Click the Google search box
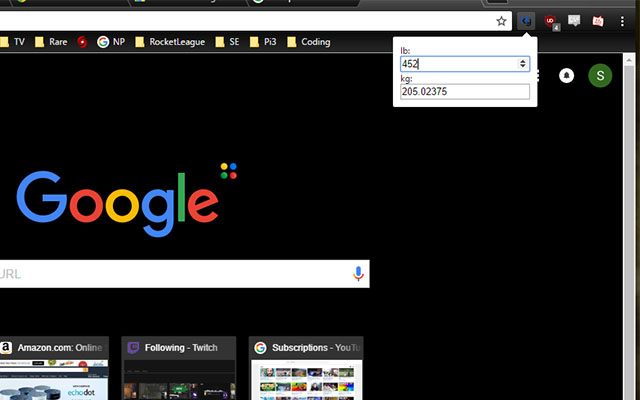This screenshot has height=400, width=640. point(184,274)
